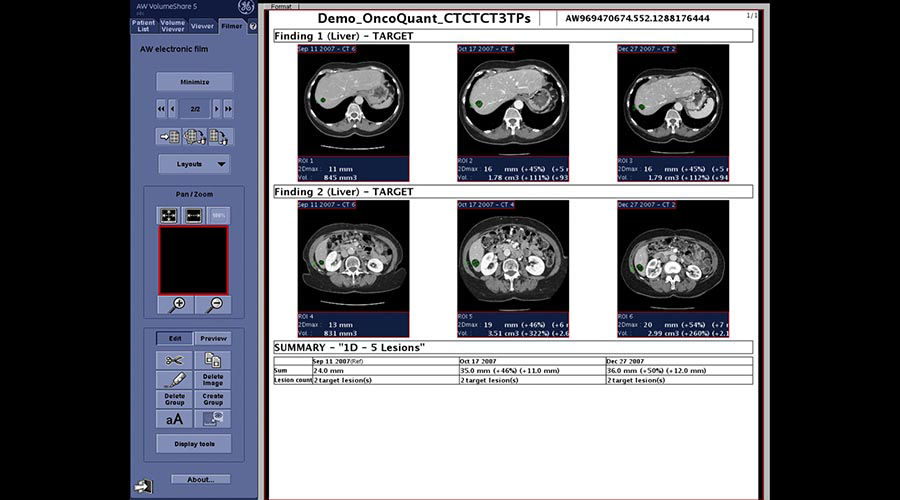This screenshot has width=900, height=500.
Task: Click the icon beside the aA tool
Action: pyautogui.click(x=212, y=419)
